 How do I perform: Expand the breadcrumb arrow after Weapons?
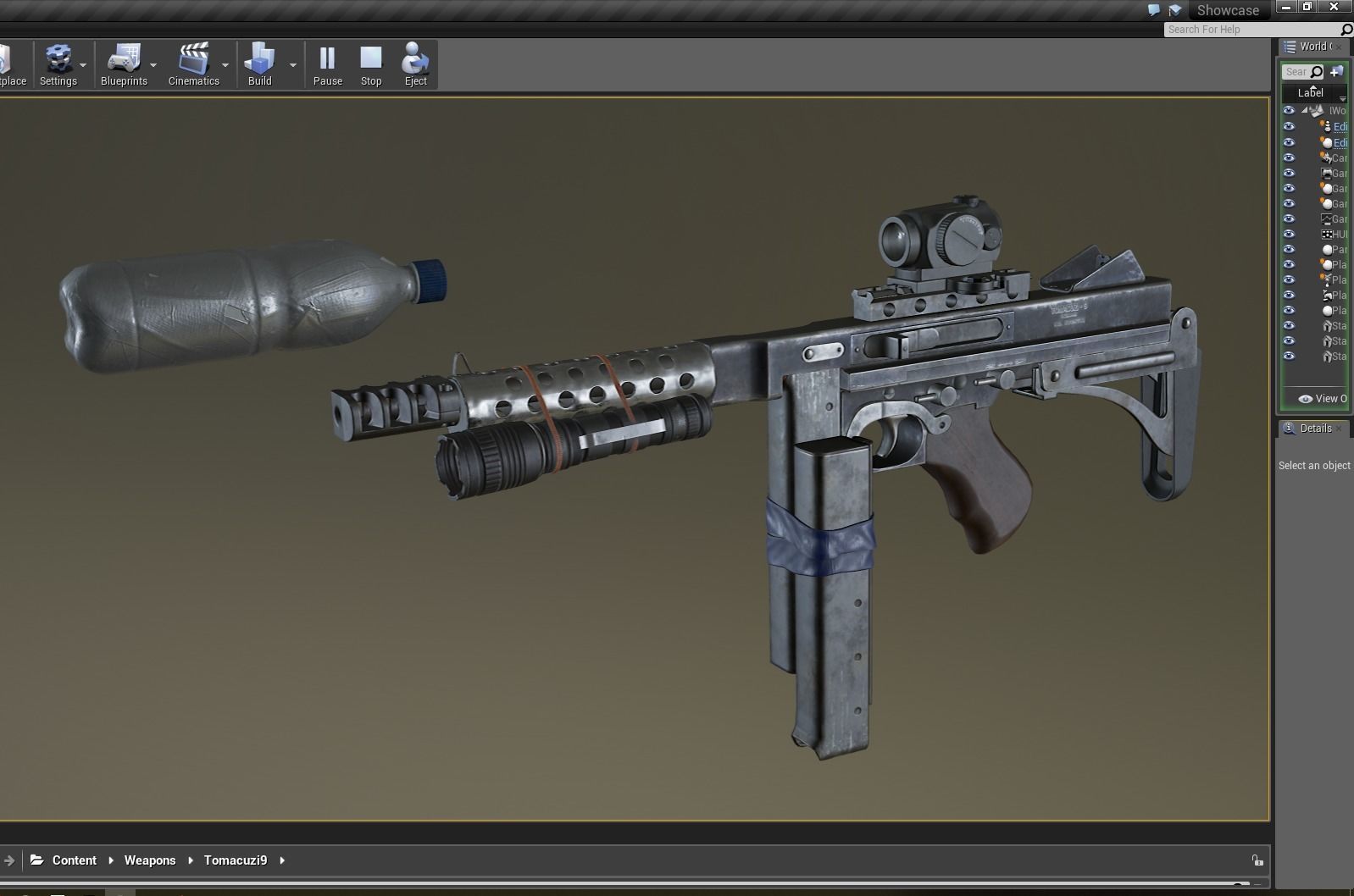pos(191,860)
